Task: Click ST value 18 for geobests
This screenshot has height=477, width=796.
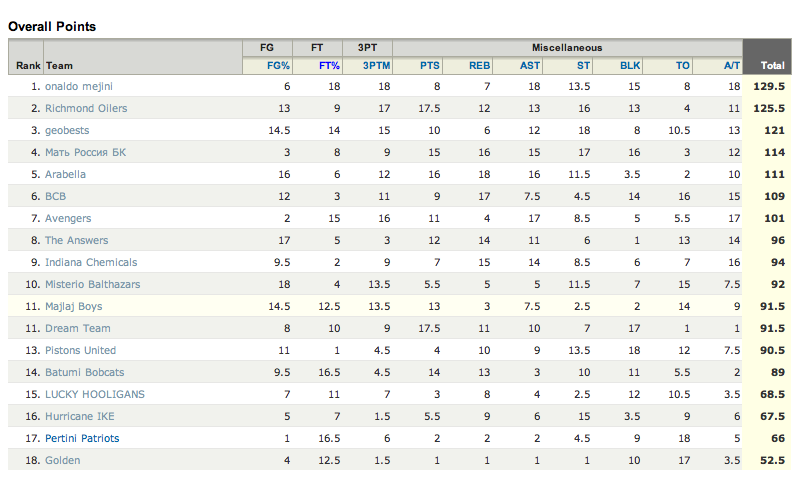Action: [x=584, y=130]
